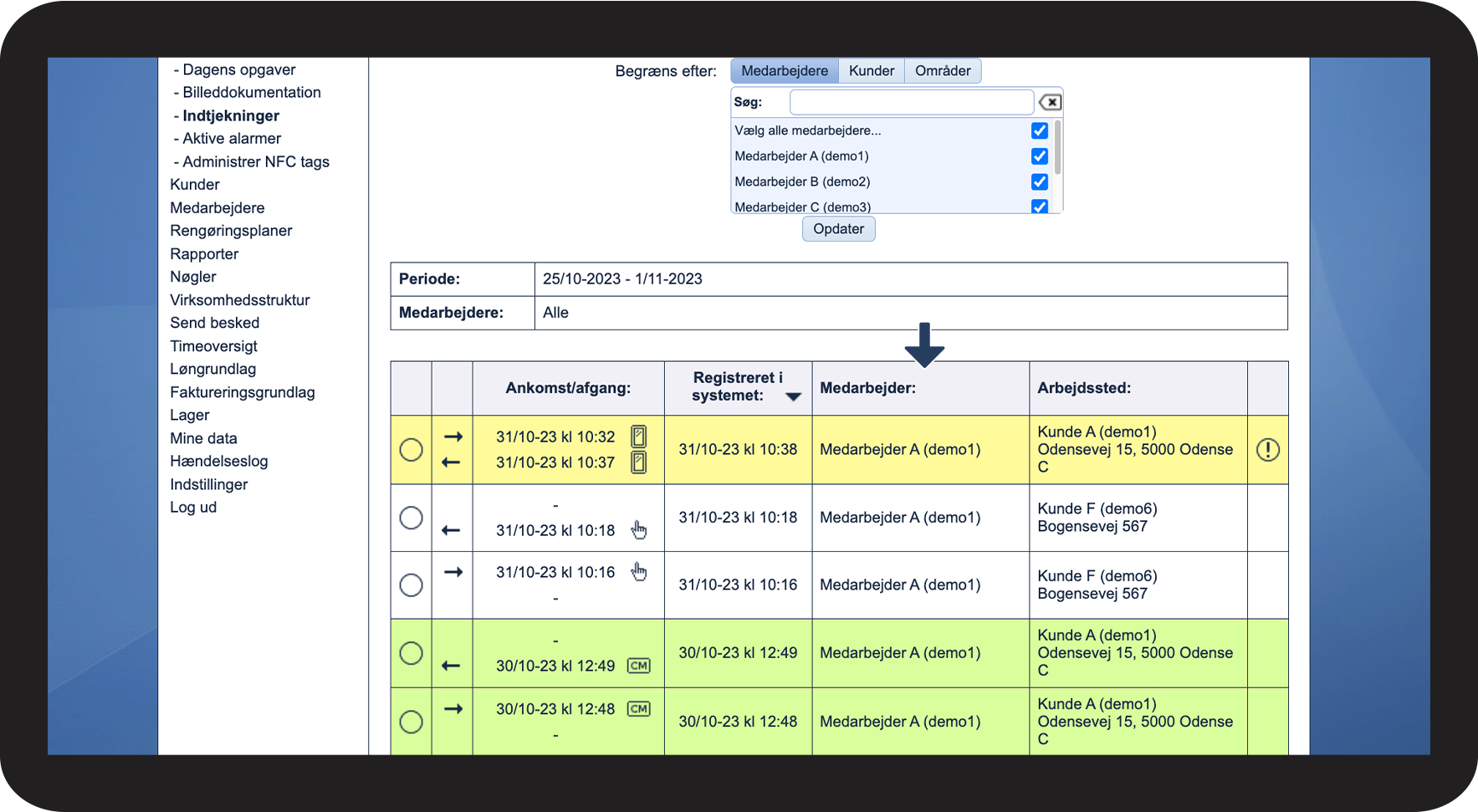The width and height of the screenshot is (1478, 812).
Task: Uncheck Medarbejder B (demo2) checkbox
Action: [x=1040, y=181]
